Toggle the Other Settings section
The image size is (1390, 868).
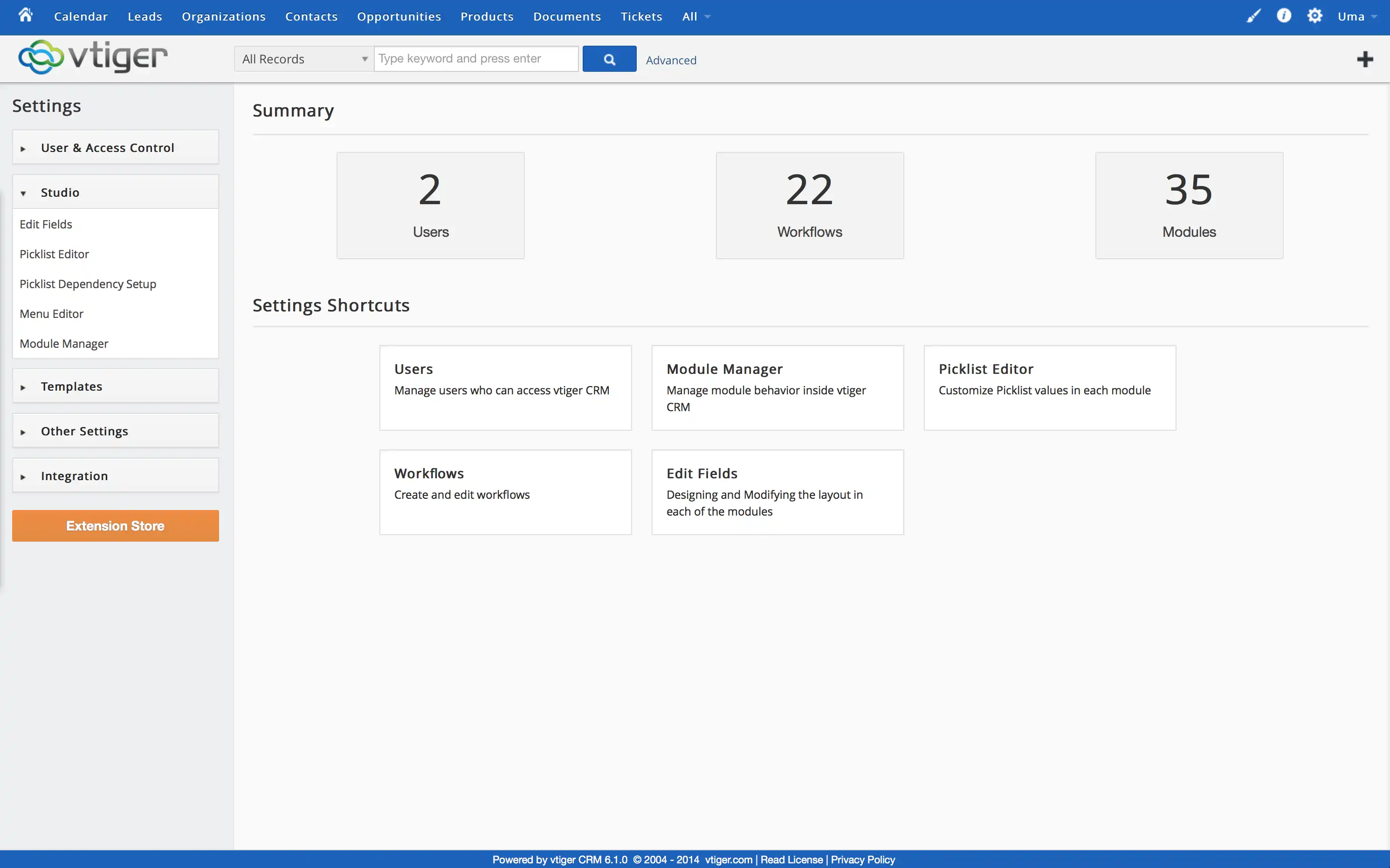coord(115,431)
